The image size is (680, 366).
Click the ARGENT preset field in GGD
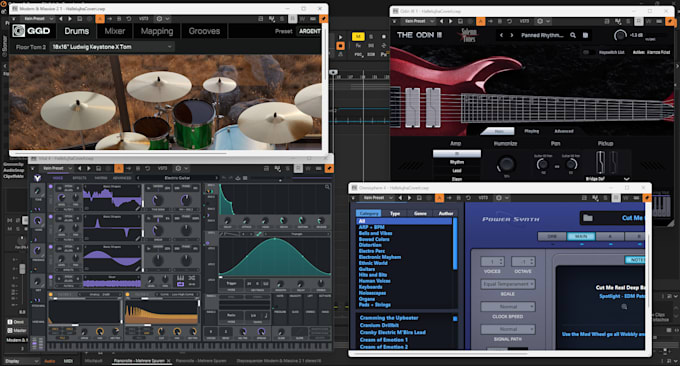(x=309, y=31)
